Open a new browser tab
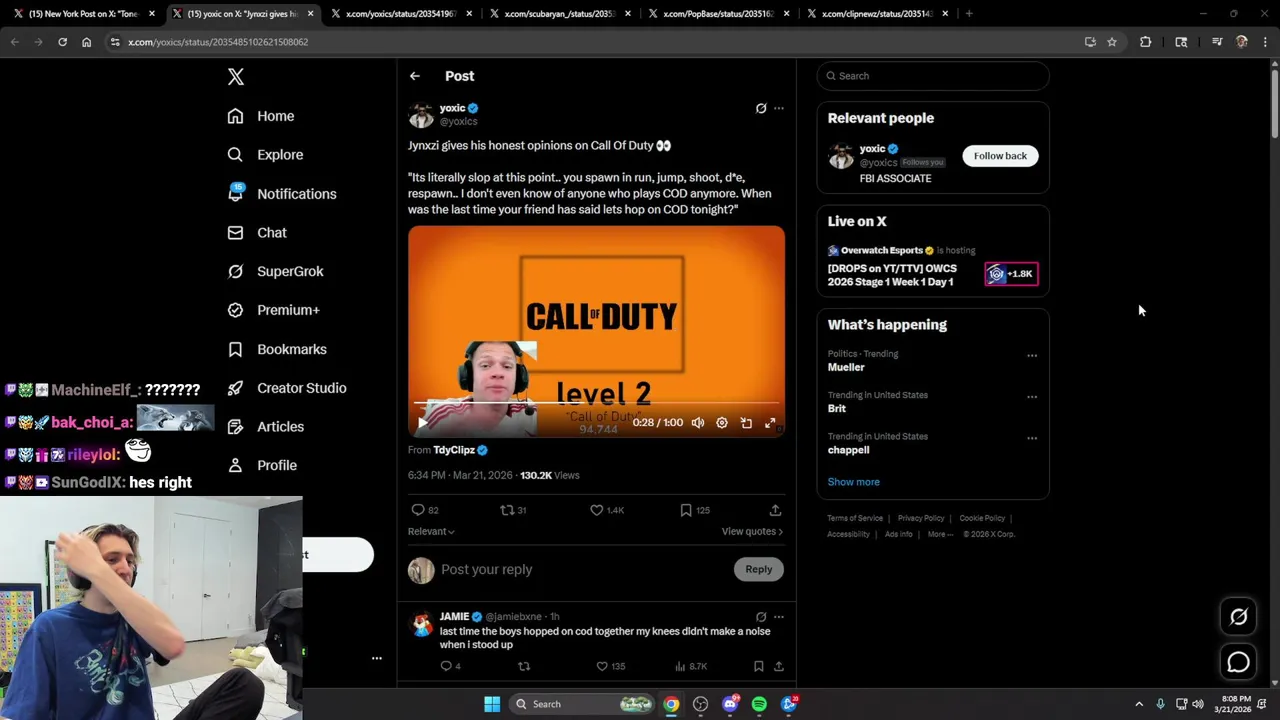The width and height of the screenshot is (1280, 720). 969,14
